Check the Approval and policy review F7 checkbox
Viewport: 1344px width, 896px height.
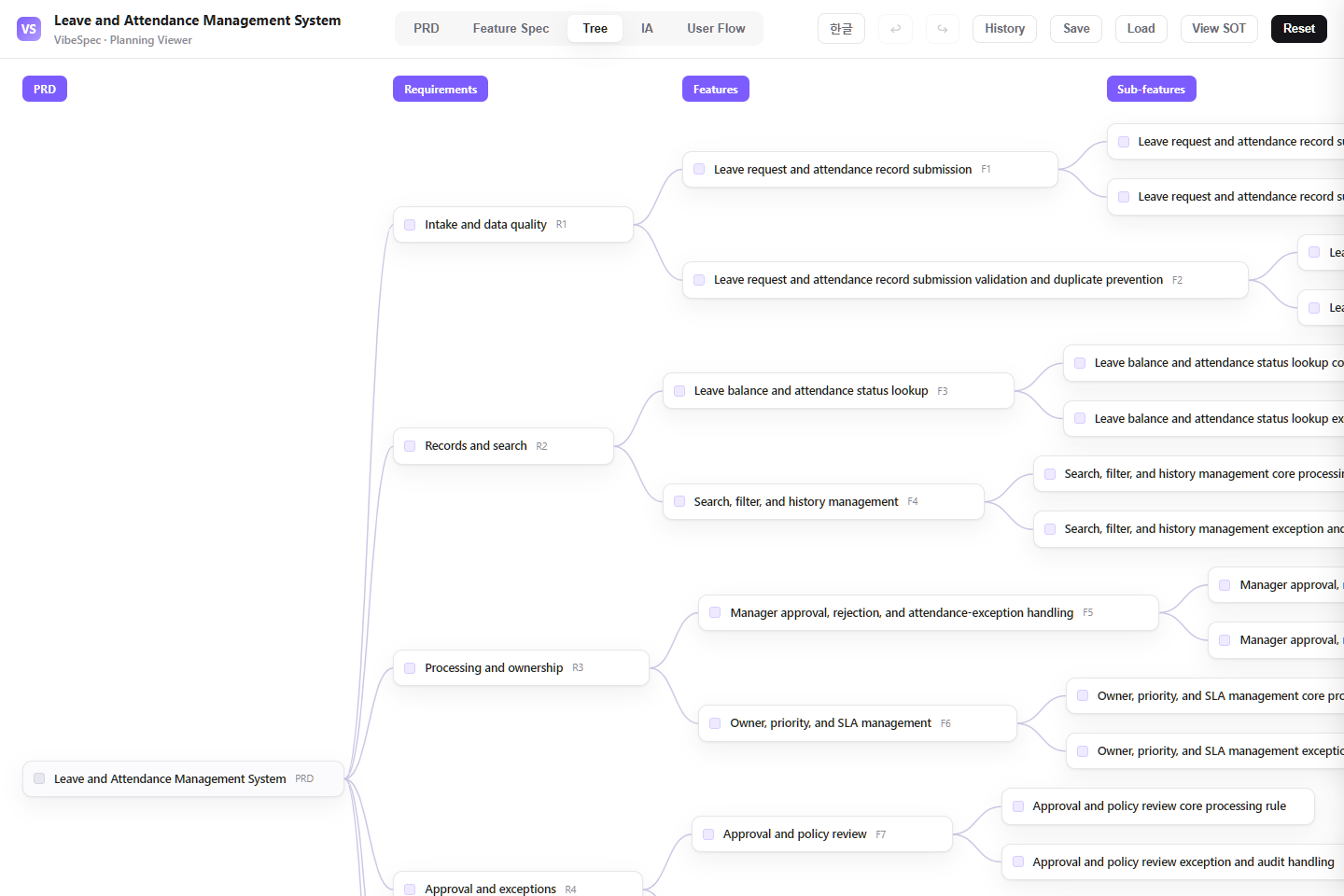pyautogui.click(x=708, y=834)
